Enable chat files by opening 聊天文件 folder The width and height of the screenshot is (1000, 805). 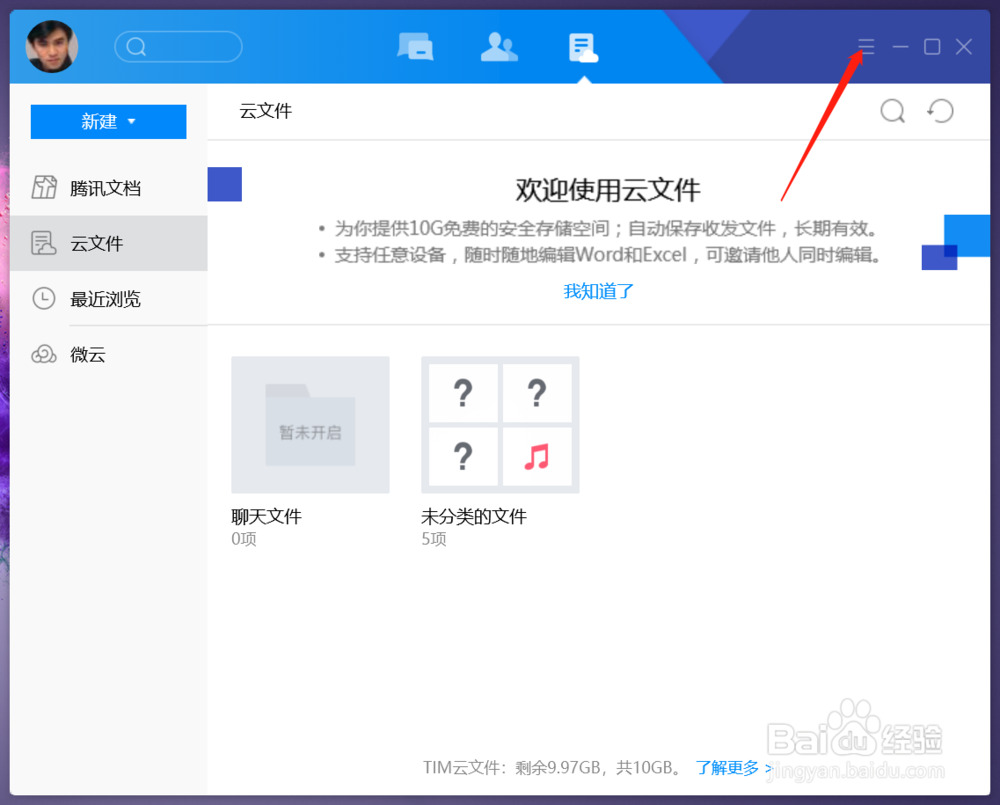coord(310,424)
